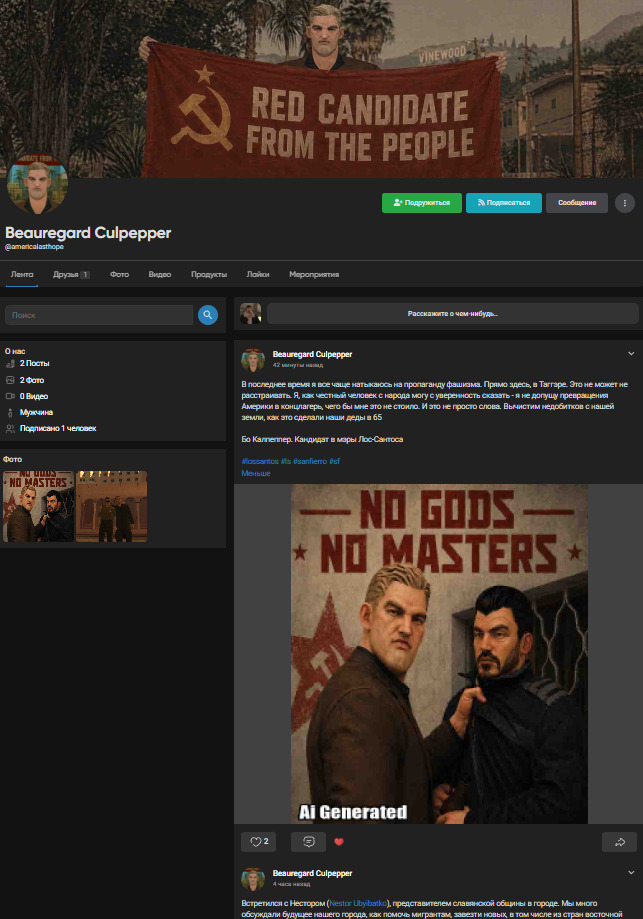This screenshot has width=643, height=919.
Task: Collapse post text via Меньше link
Action: (256, 473)
